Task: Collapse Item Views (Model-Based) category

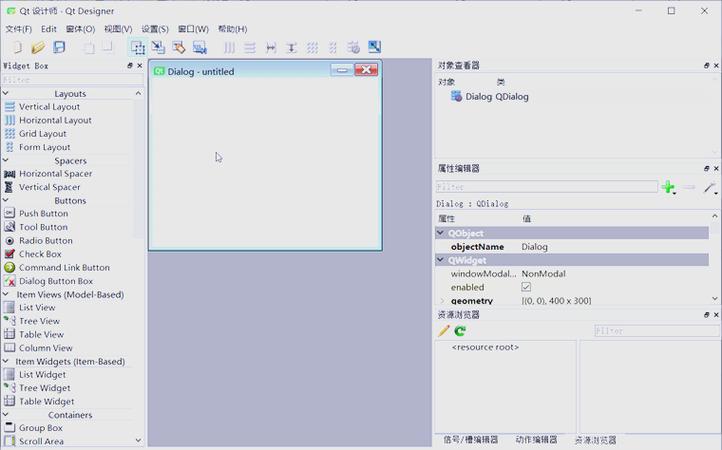Action: coord(6,294)
